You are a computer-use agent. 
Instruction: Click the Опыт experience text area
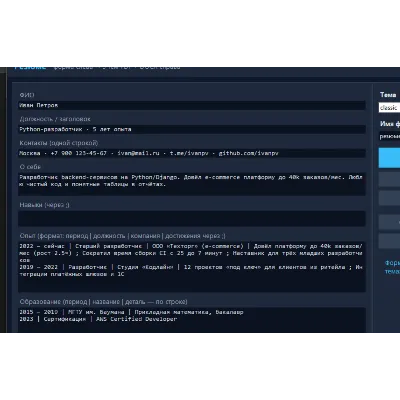point(192,267)
